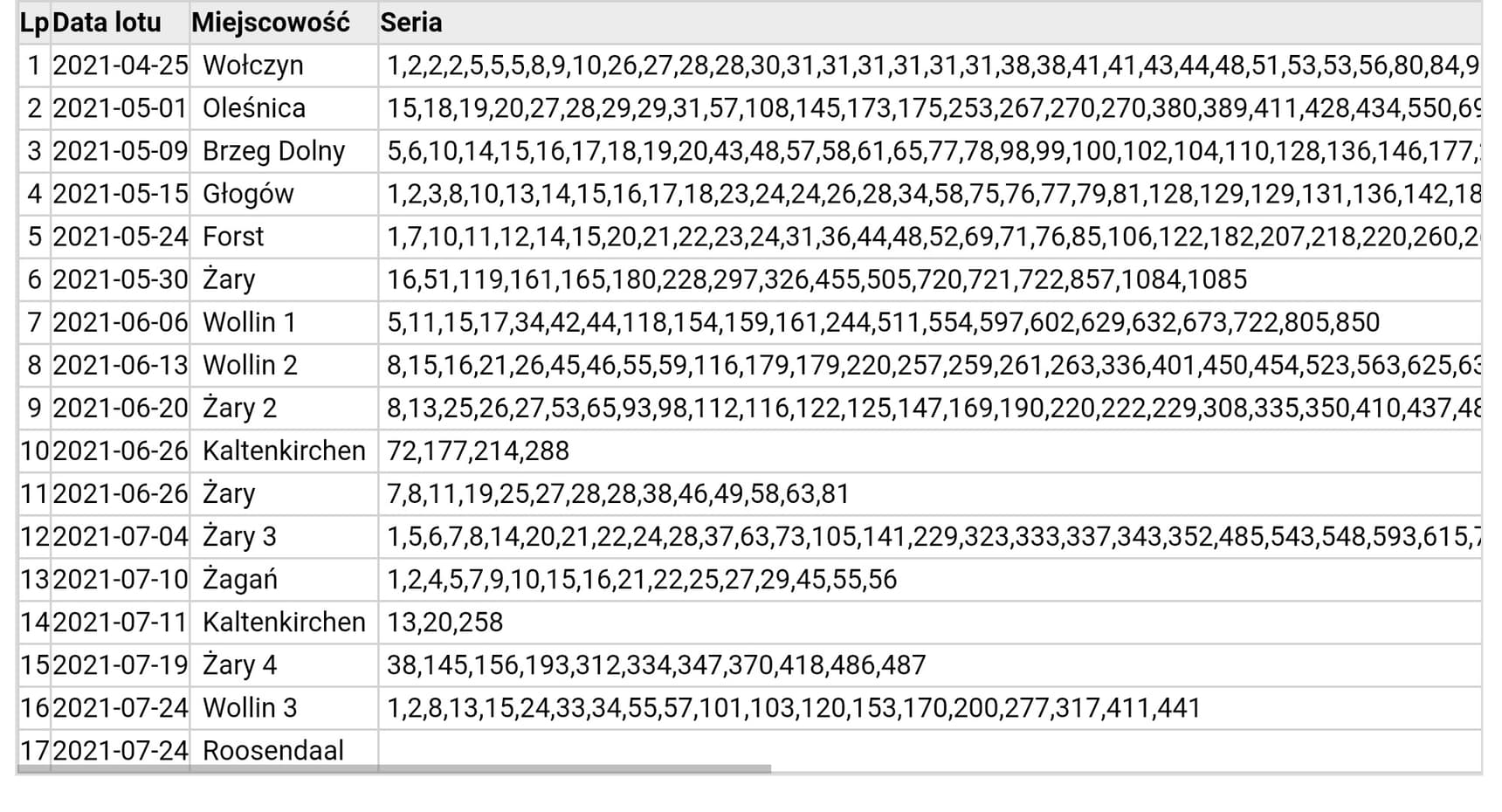Image resolution: width=1502 pixels, height=812 pixels.
Task: Click the series cell 13,20,258
Action: click(444, 622)
